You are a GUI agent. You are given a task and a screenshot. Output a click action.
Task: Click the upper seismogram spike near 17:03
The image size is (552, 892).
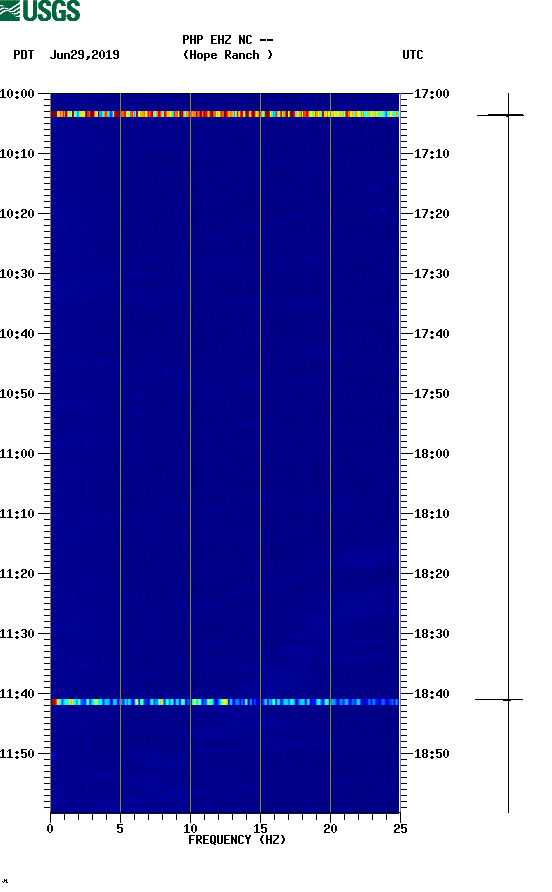tap(500, 115)
